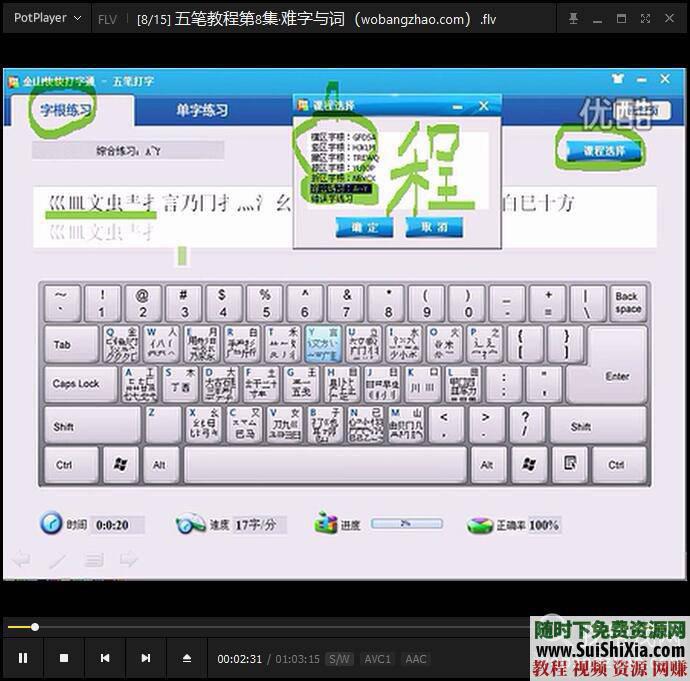Image resolution: width=690 pixels, height=681 pixels.
Task: Click the left Shift key
Action: (x=92, y=425)
